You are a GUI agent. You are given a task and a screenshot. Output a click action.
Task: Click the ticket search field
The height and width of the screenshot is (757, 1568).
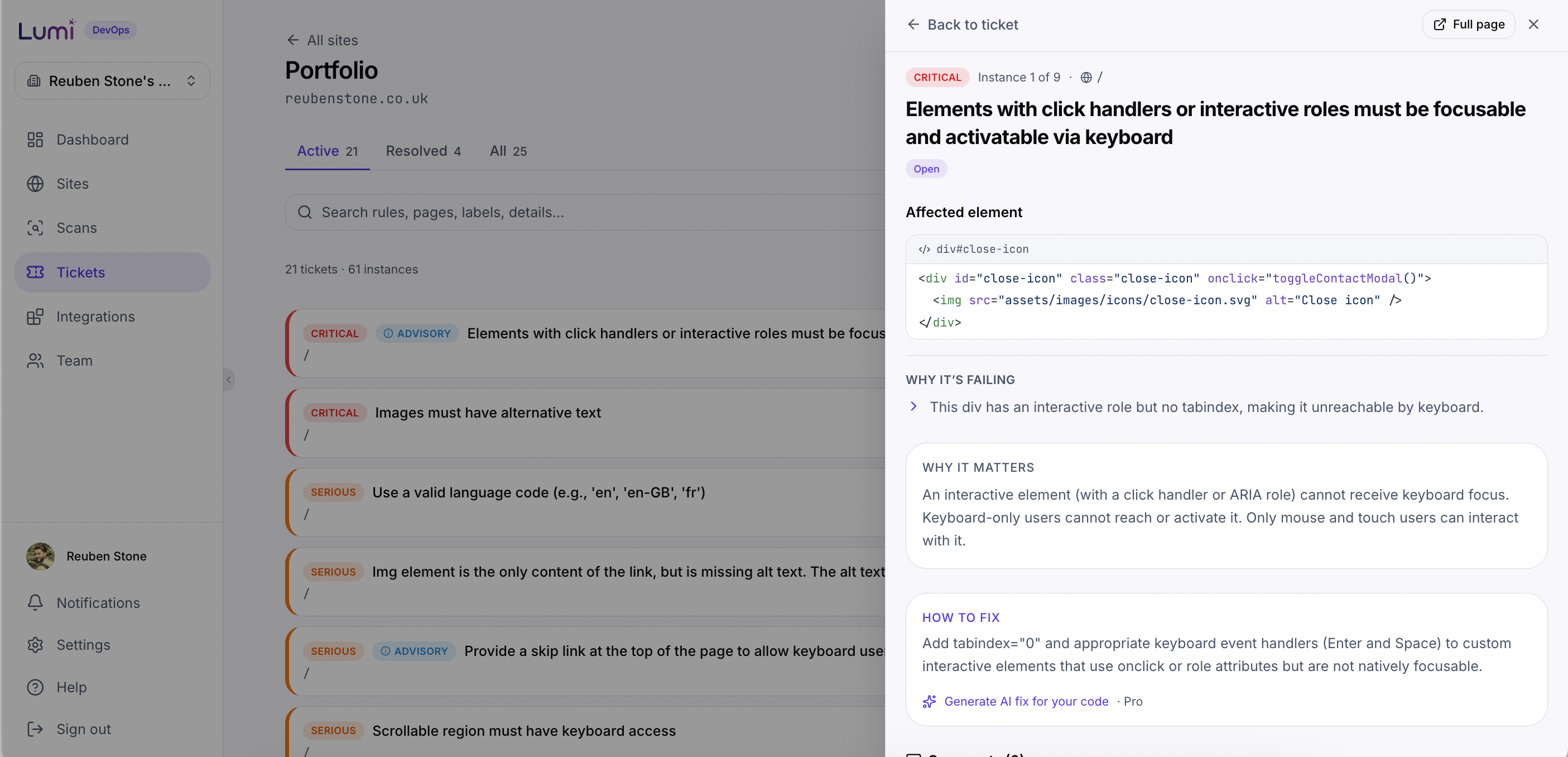(x=585, y=212)
